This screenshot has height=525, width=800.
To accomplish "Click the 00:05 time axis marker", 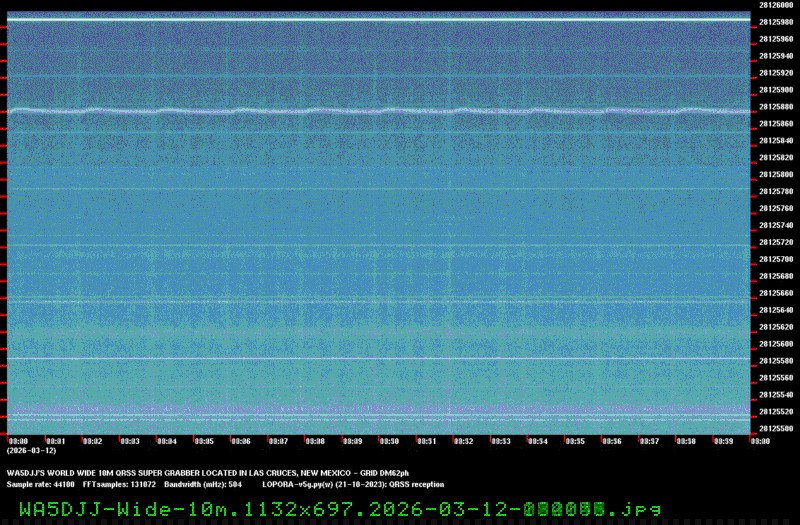I will (203, 441).
